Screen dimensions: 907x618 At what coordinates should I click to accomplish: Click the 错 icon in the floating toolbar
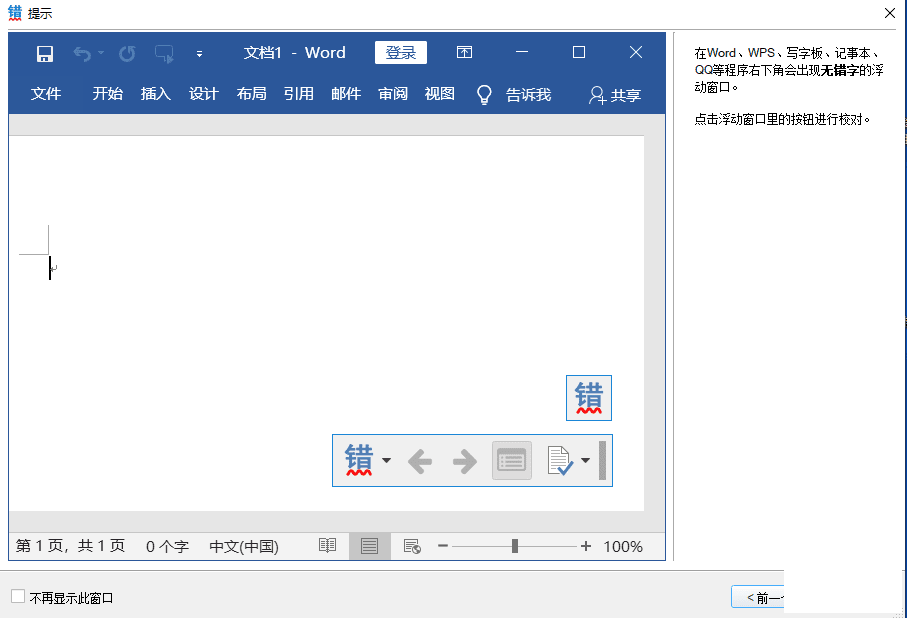[x=359, y=460]
